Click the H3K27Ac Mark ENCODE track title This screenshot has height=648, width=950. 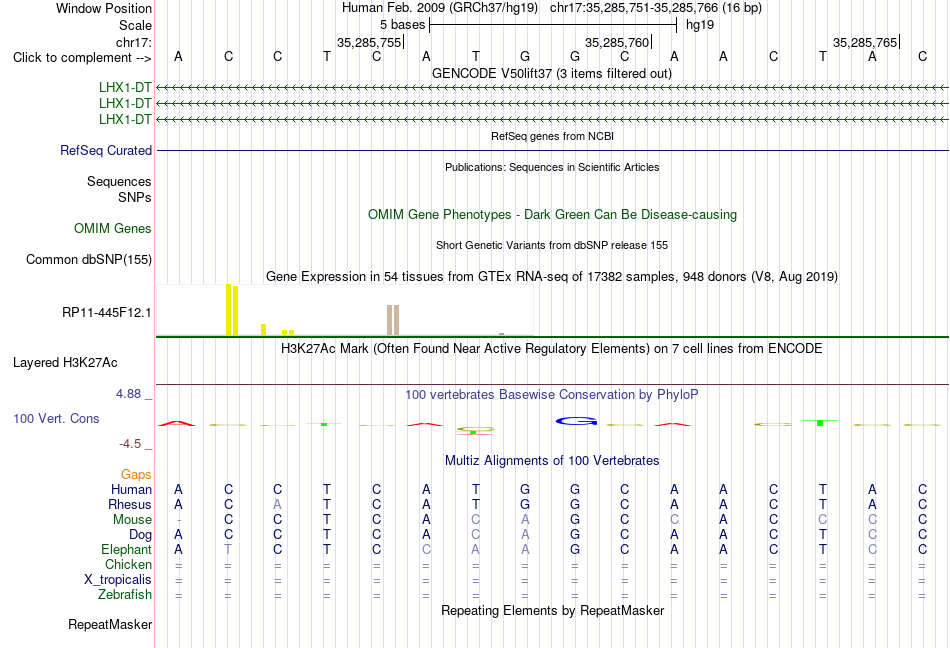point(552,349)
